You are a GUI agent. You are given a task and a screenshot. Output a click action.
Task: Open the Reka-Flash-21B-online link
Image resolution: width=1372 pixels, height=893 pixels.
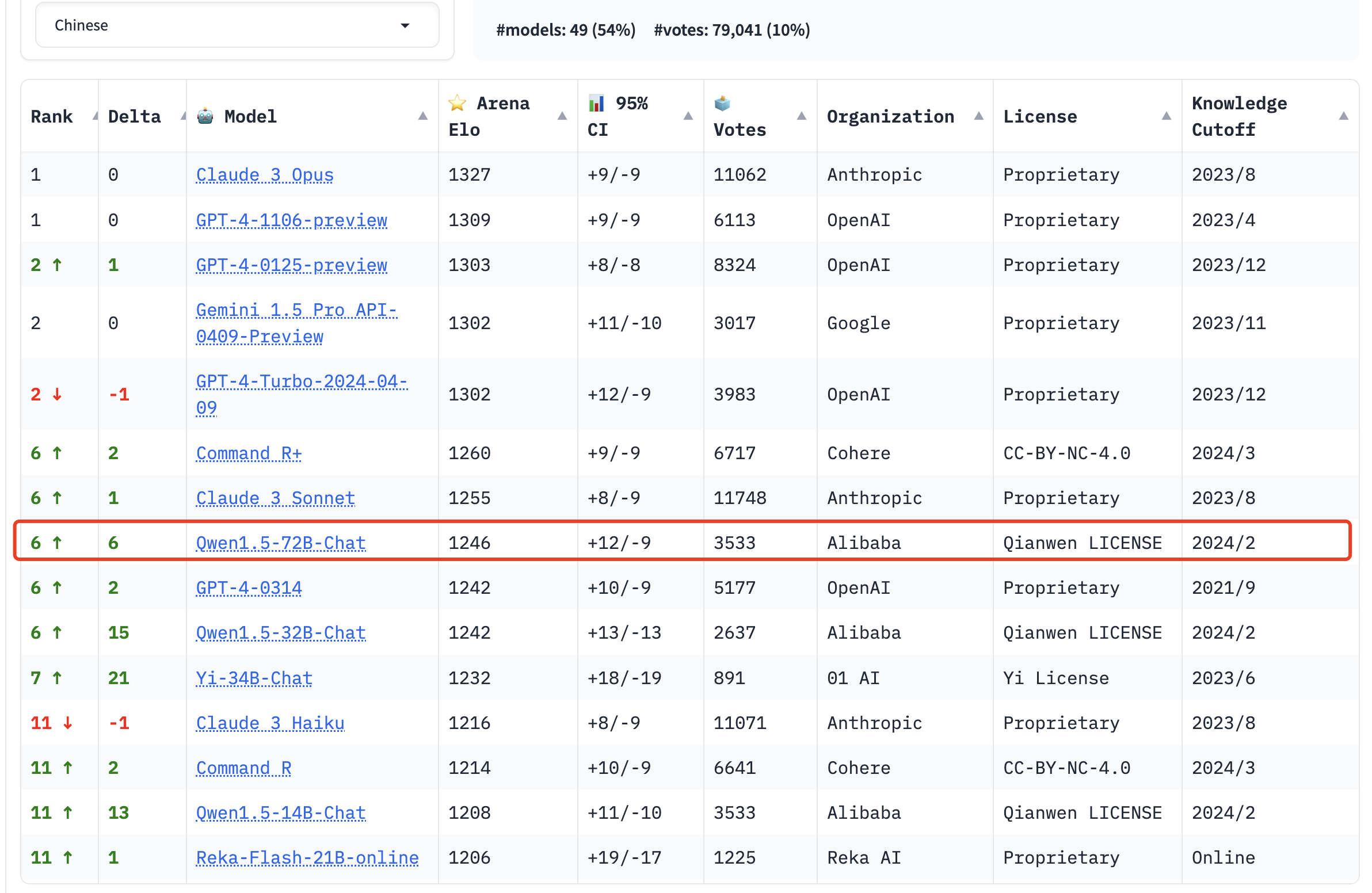tap(307, 858)
